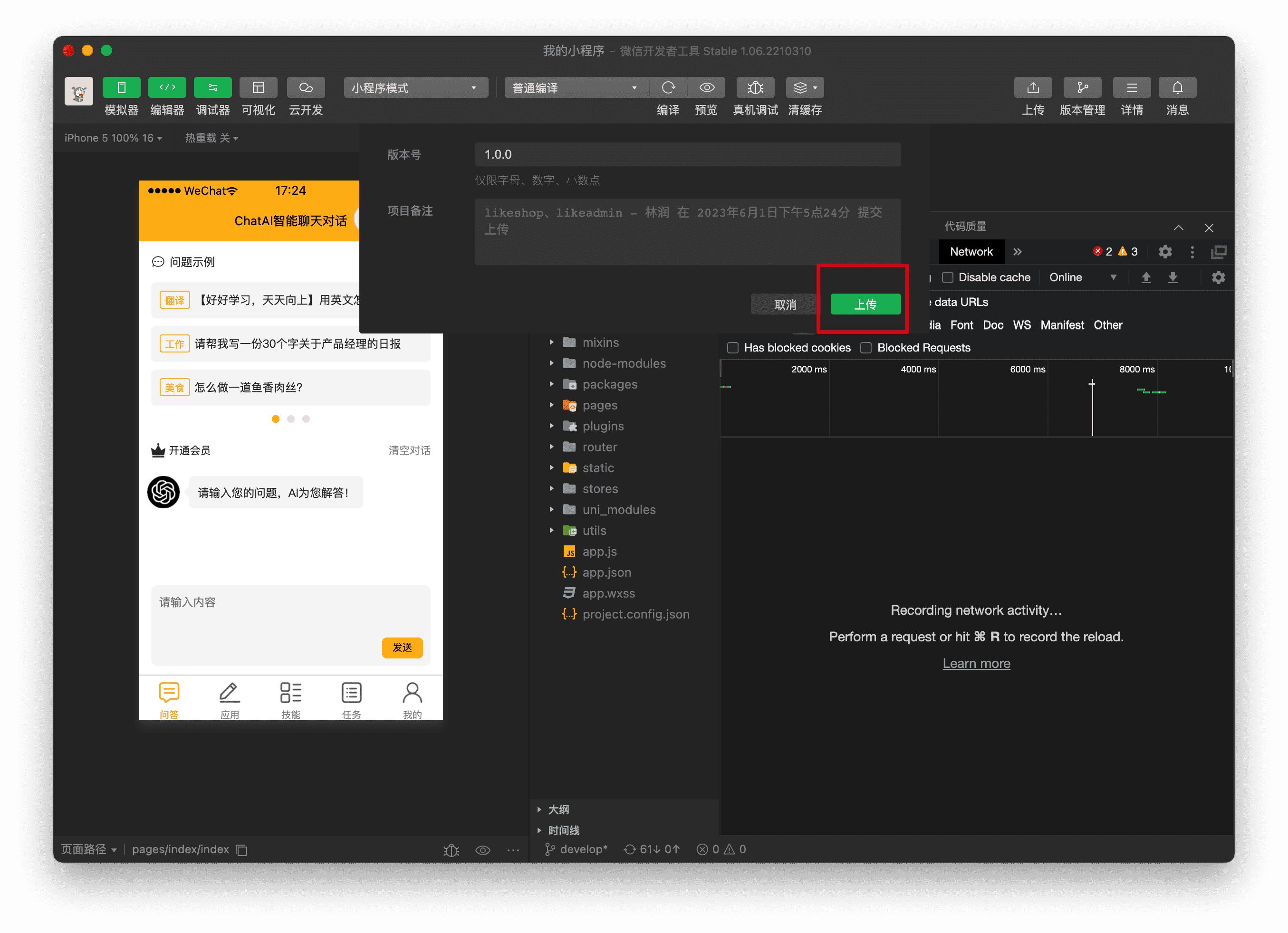Click the 发送 send button in simulator
1288x933 pixels.
click(x=402, y=647)
